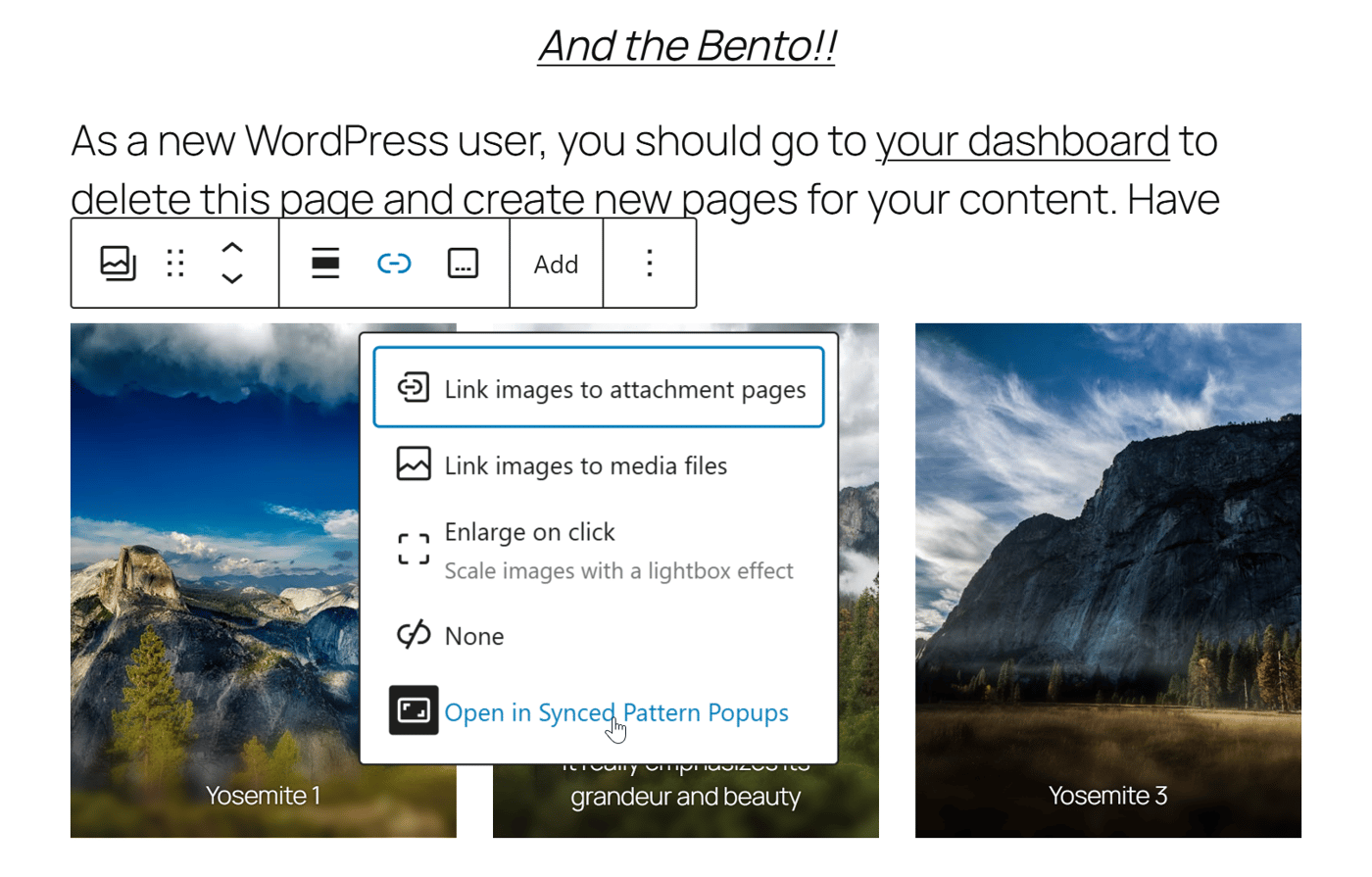1372x877 pixels.
Task: Select the drag handle dots icon
Action: tap(175, 264)
